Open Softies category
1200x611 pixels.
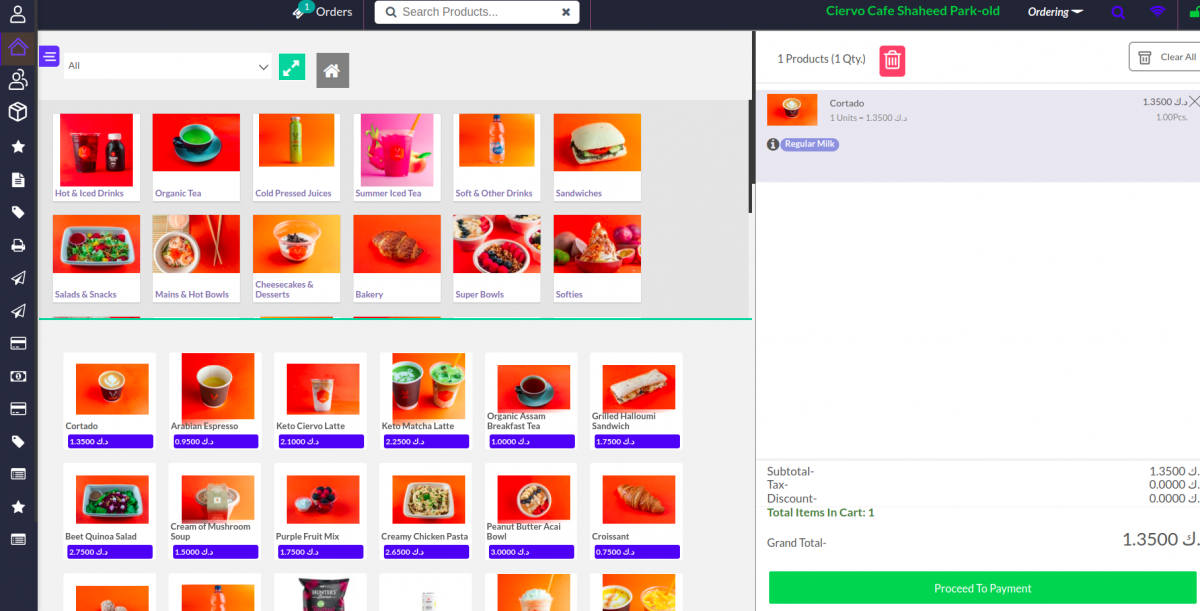(x=597, y=258)
